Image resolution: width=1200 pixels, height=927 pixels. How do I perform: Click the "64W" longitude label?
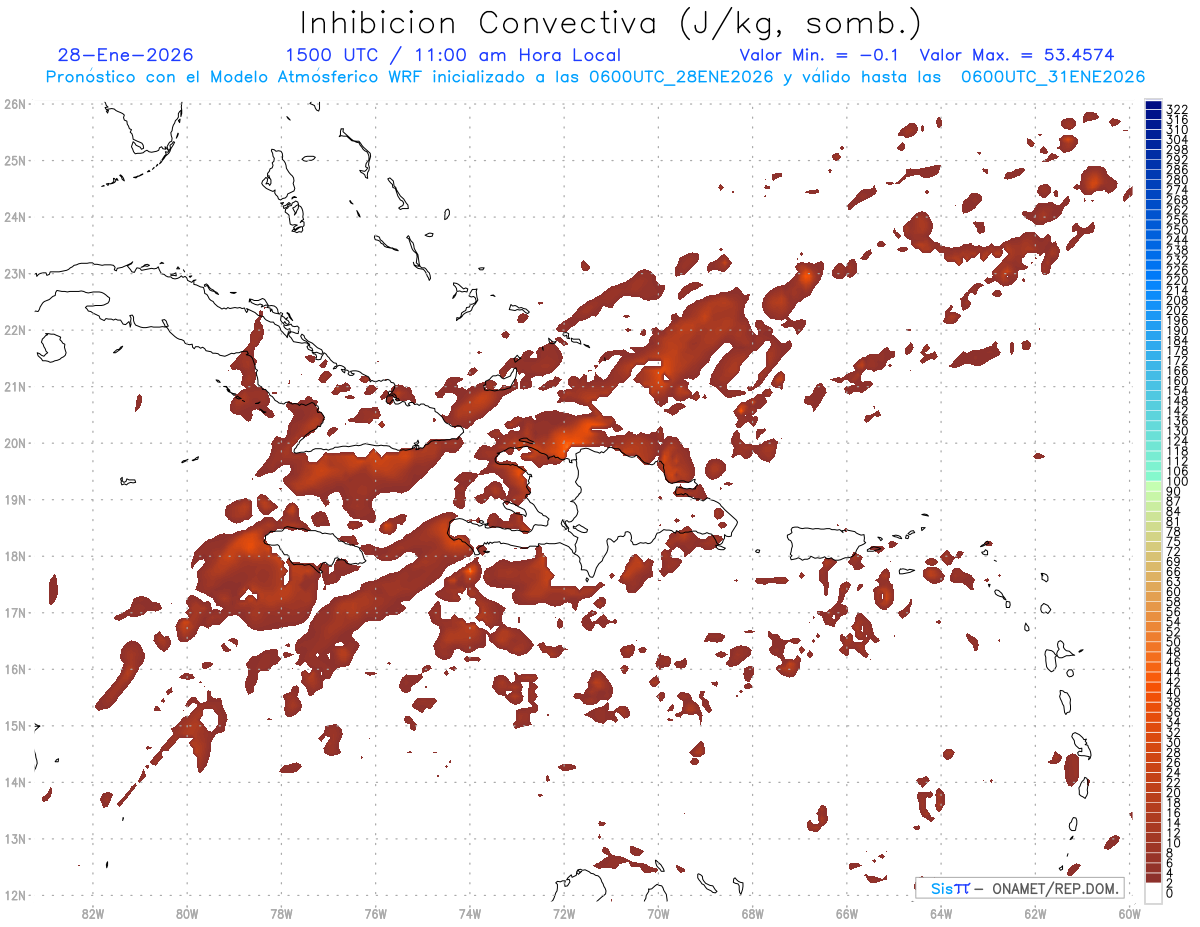[941, 913]
